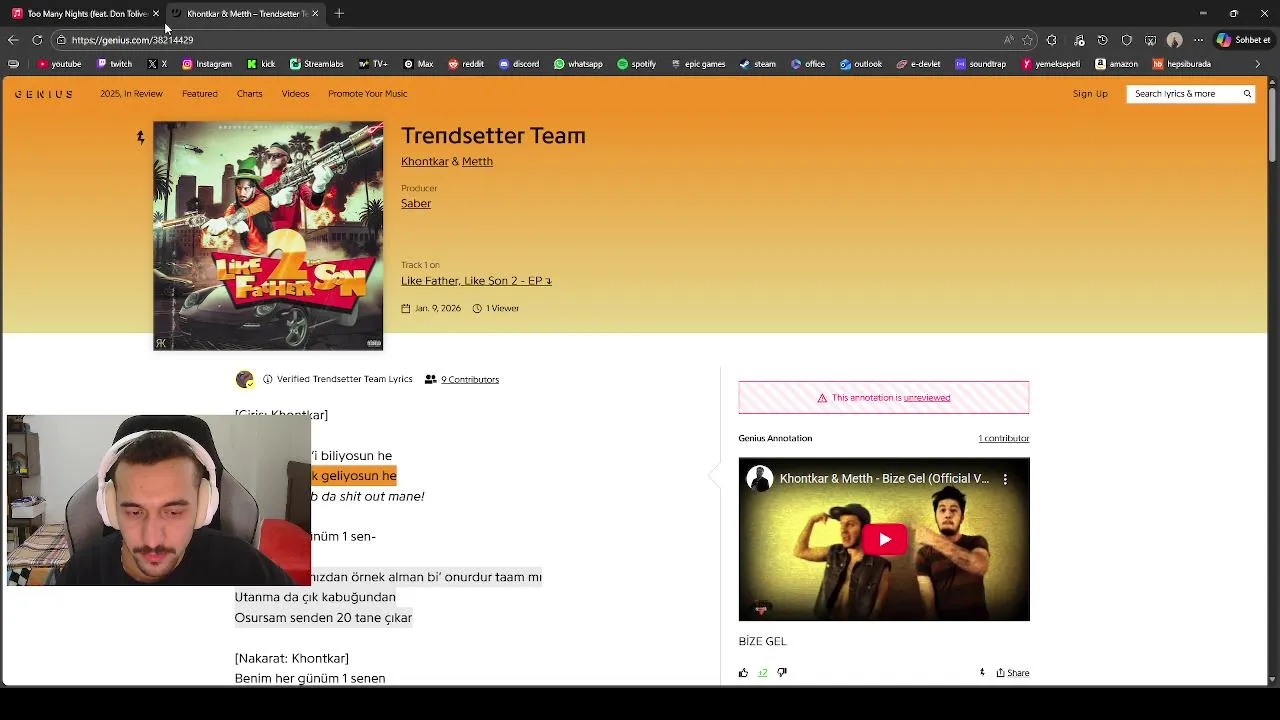Open the reddit bookmark
The height and width of the screenshot is (720, 1280).
tap(466, 64)
